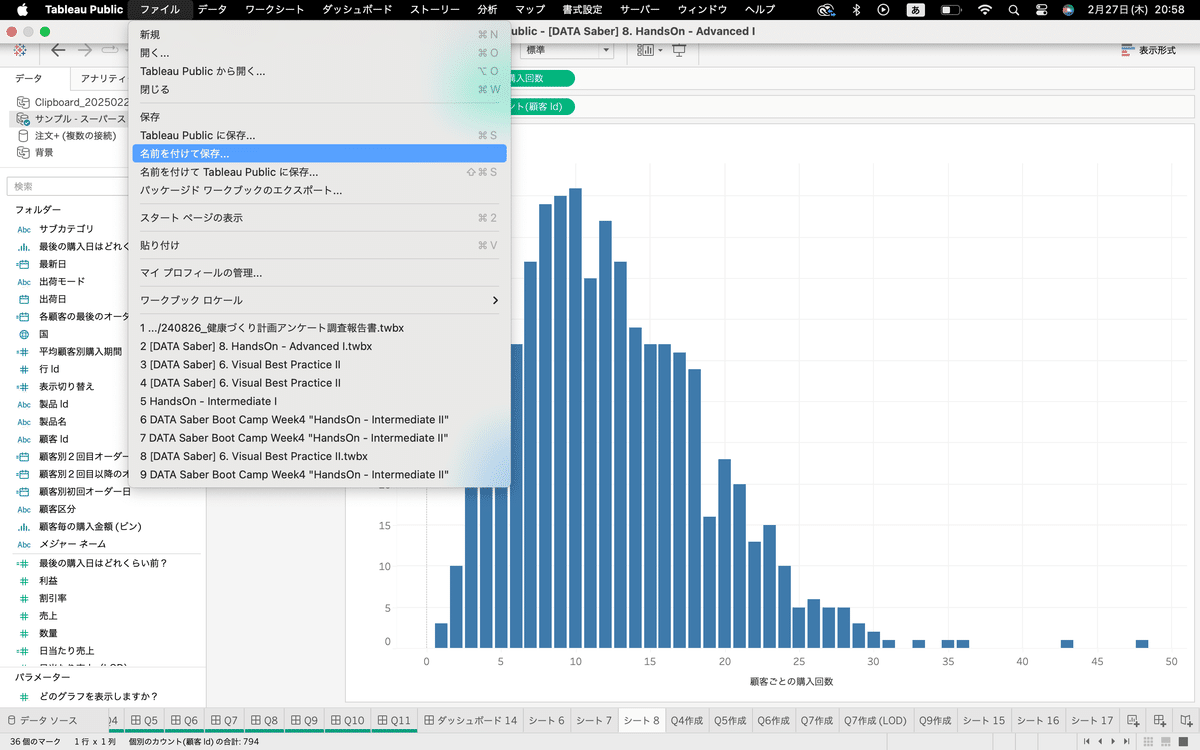Create a new story with the book-plus icon
Viewport: 1200px width, 750px height.
tap(1185, 720)
